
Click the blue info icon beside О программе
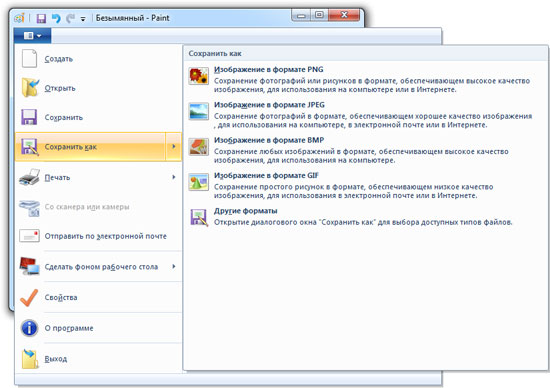coord(29,328)
